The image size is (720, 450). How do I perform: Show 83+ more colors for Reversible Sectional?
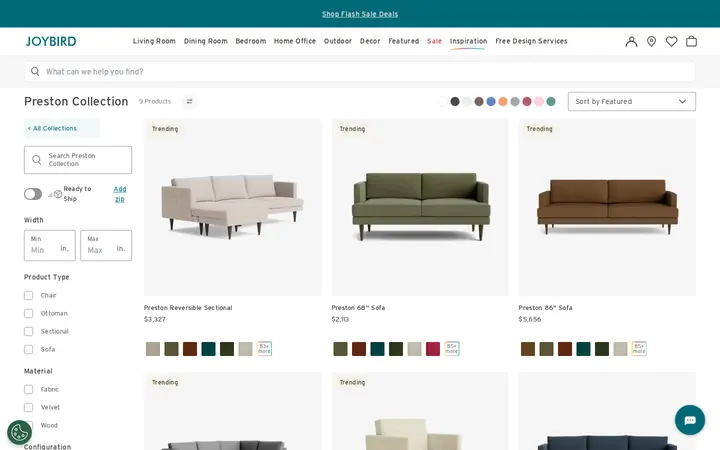[x=264, y=349]
